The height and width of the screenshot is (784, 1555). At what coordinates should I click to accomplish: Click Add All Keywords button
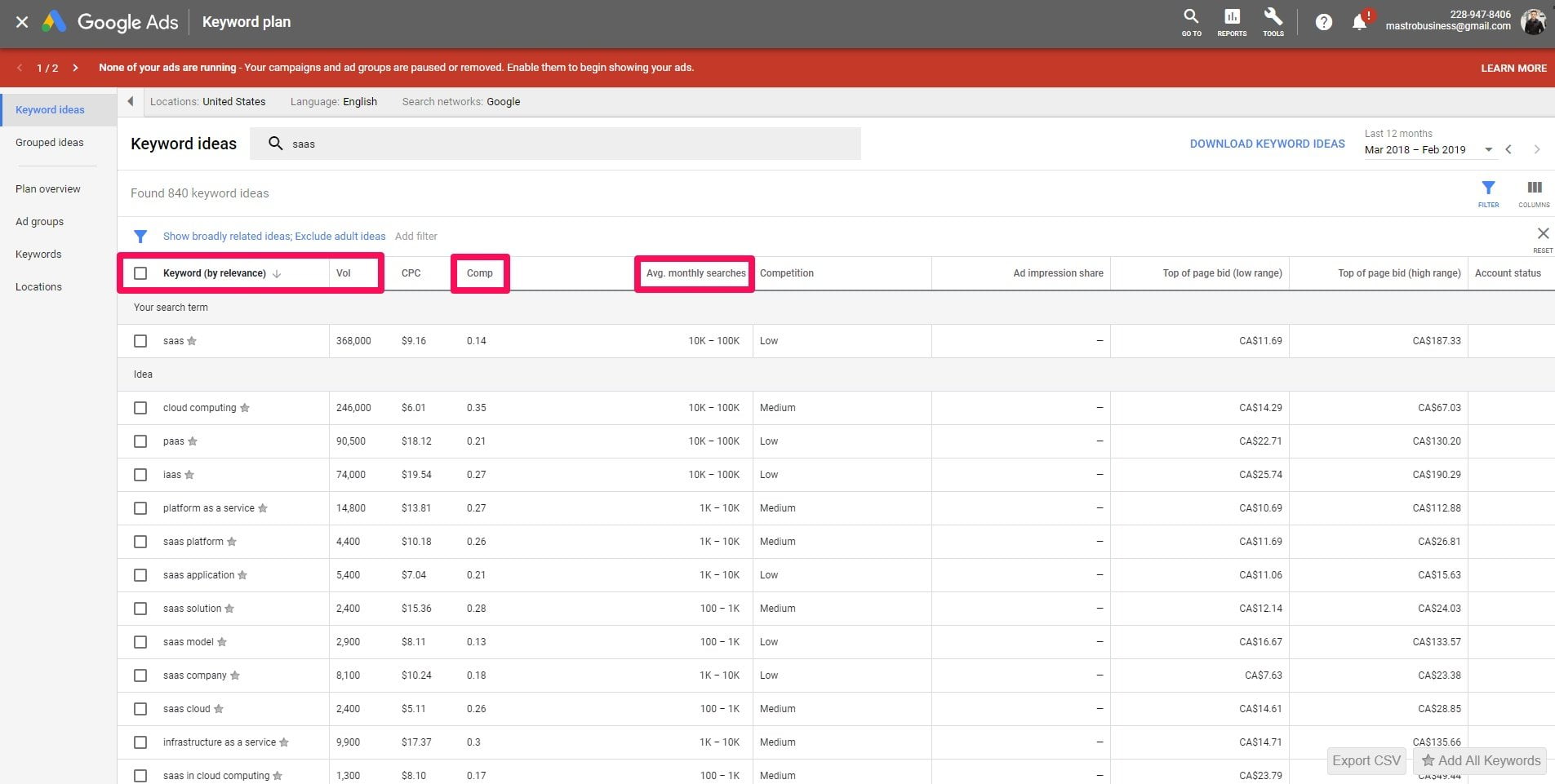1481,760
